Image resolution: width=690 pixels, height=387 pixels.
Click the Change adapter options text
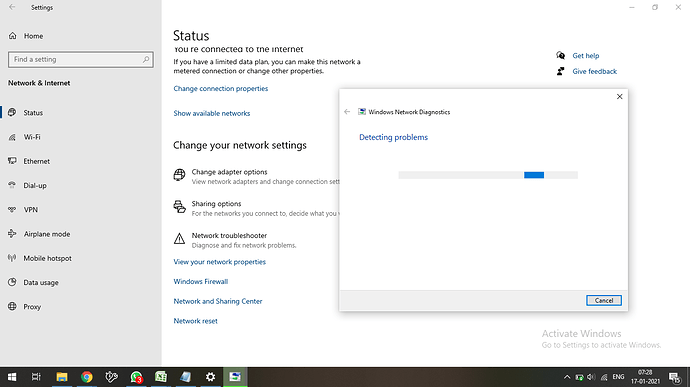click(229, 172)
